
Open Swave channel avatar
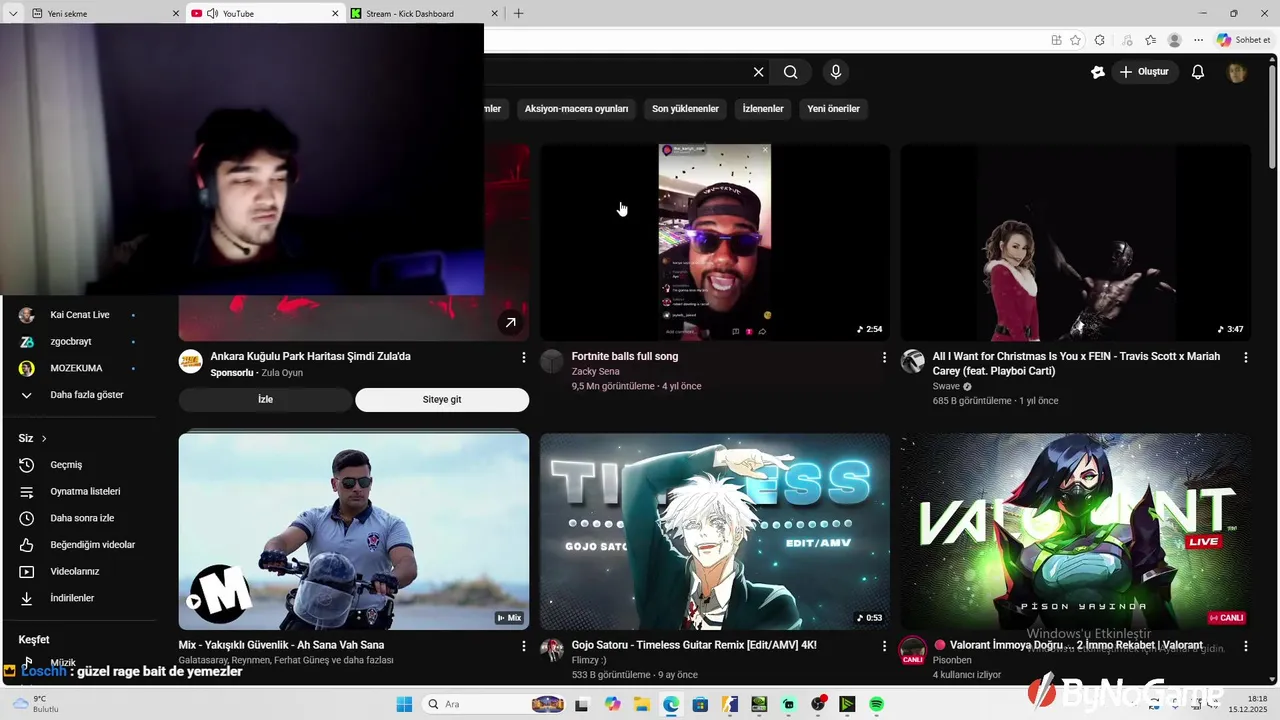click(912, 361)
